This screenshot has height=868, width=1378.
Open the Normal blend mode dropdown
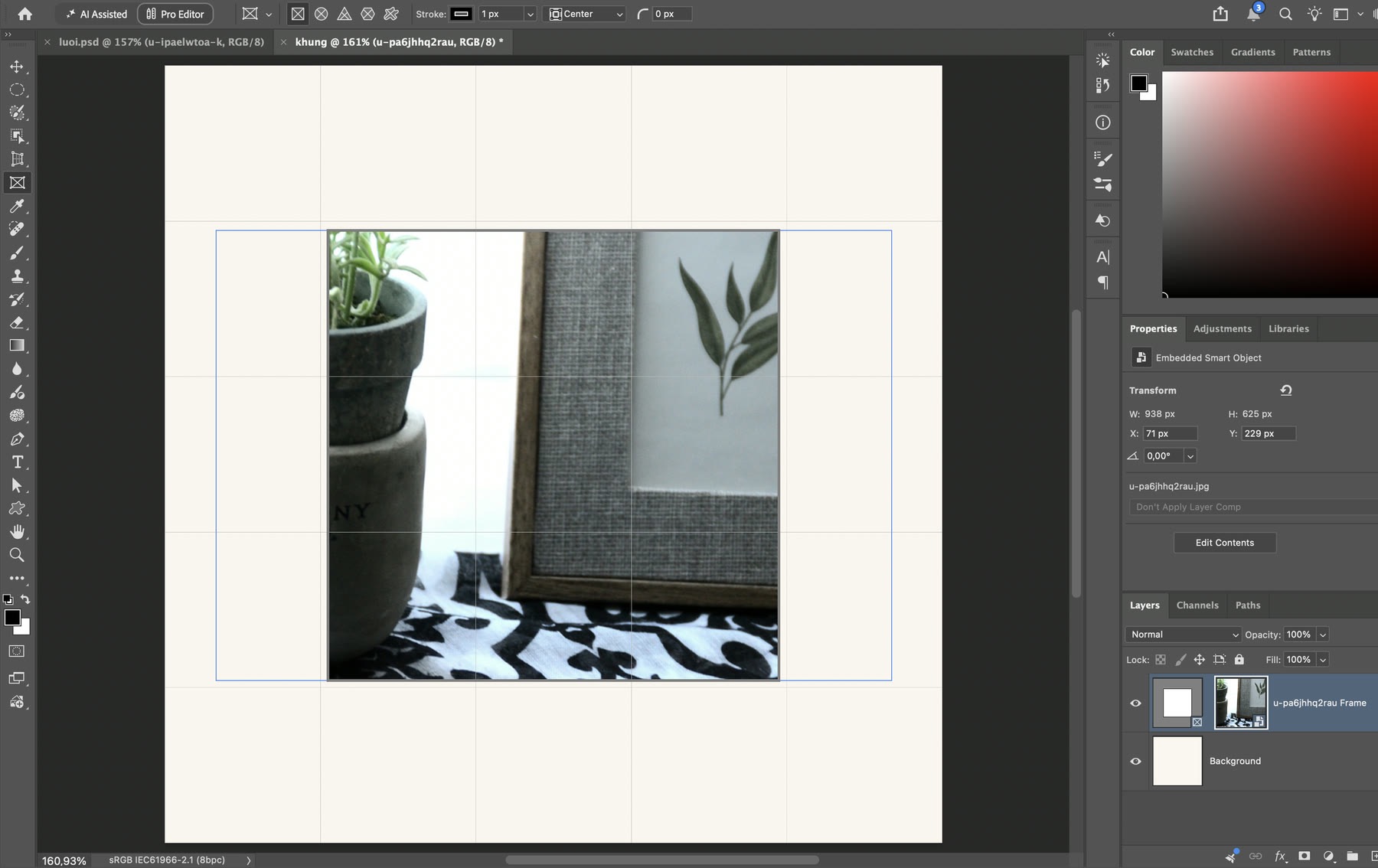(1184, 635)
